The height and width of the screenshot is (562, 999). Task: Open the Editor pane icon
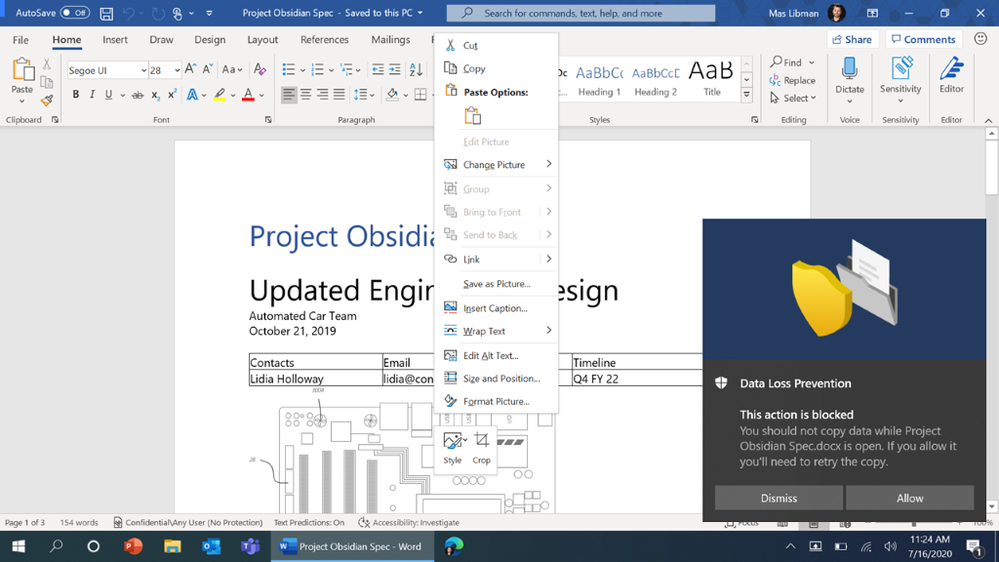point(952,69)
